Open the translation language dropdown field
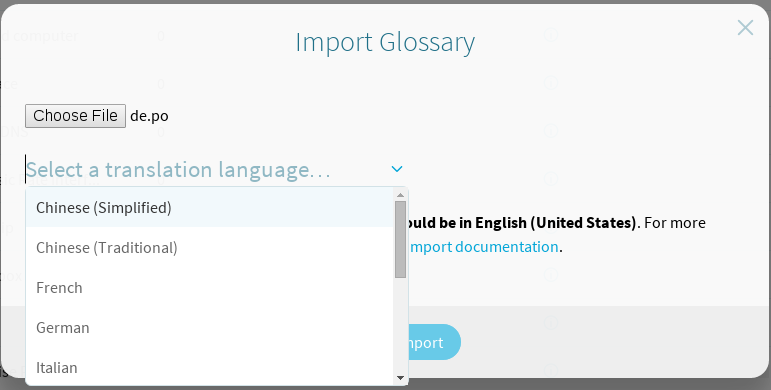Screen dimensions: 771x390 pos(216,170)
